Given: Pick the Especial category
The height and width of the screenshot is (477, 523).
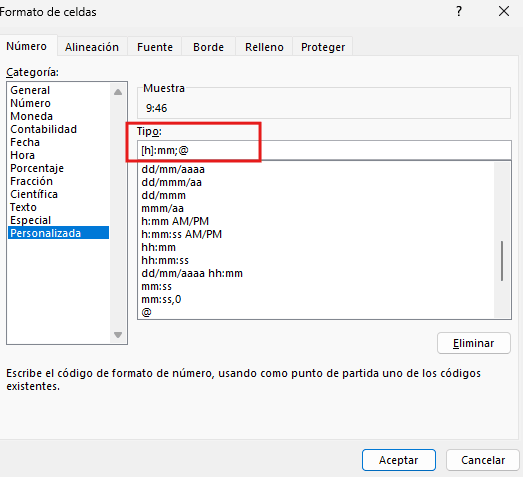Looking at the screenshot, I should pyautogui.click(x=59, y=220).
